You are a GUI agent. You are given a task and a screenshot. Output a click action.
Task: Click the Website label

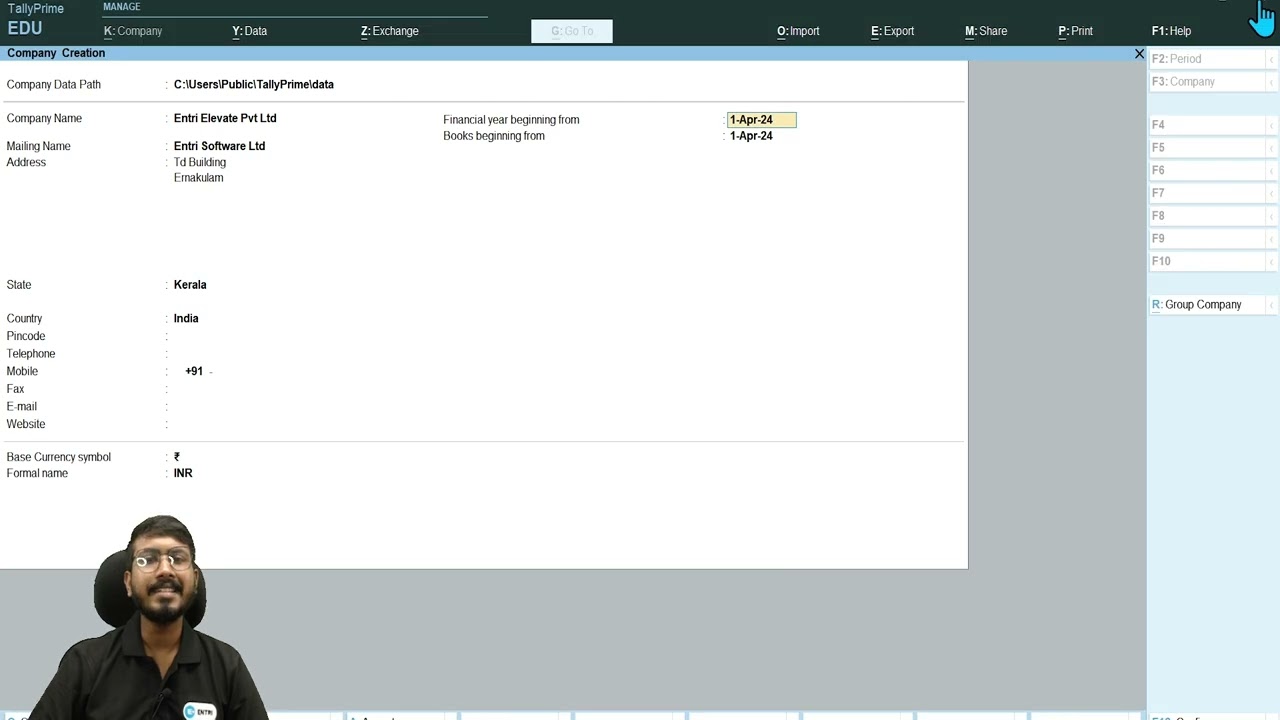26,424
